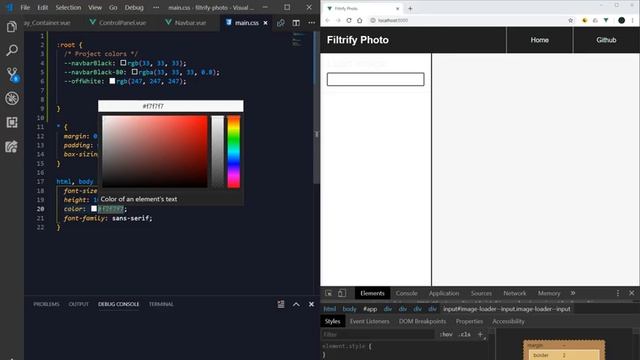This screenshot has height=360, width=640.
Task: Open the Event Listeners pane
Action: (369, 321)
